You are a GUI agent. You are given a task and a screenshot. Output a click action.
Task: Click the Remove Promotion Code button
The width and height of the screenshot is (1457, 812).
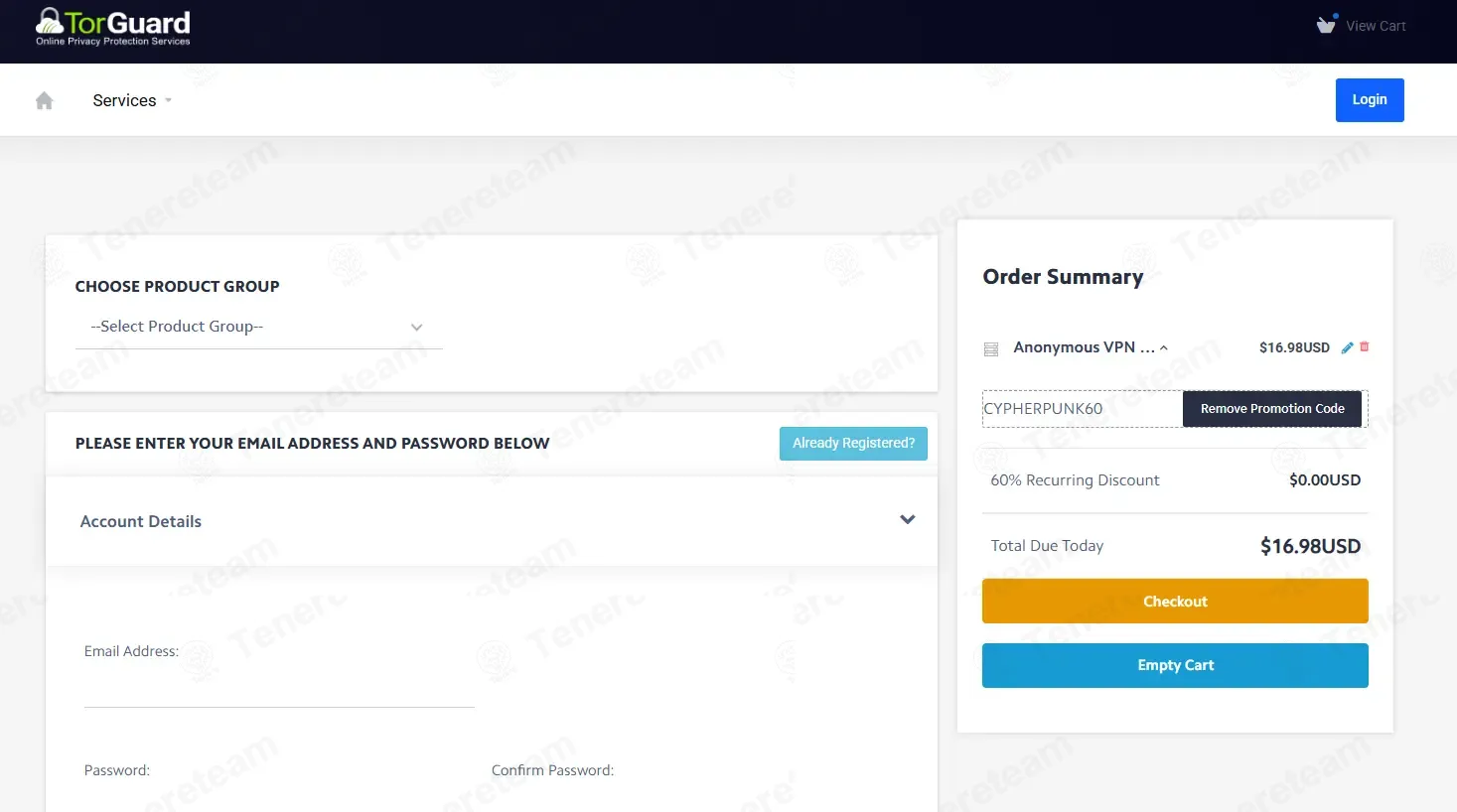1272,409
